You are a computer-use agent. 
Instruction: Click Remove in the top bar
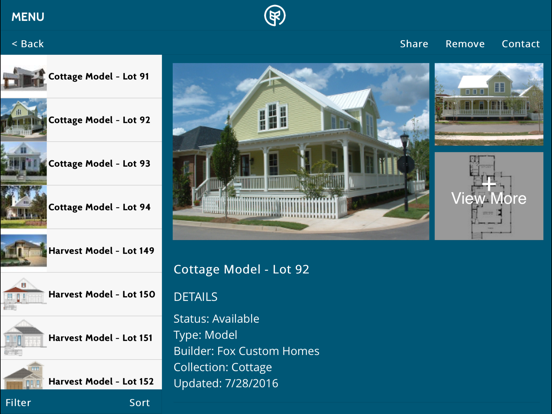tap(465, 44)
